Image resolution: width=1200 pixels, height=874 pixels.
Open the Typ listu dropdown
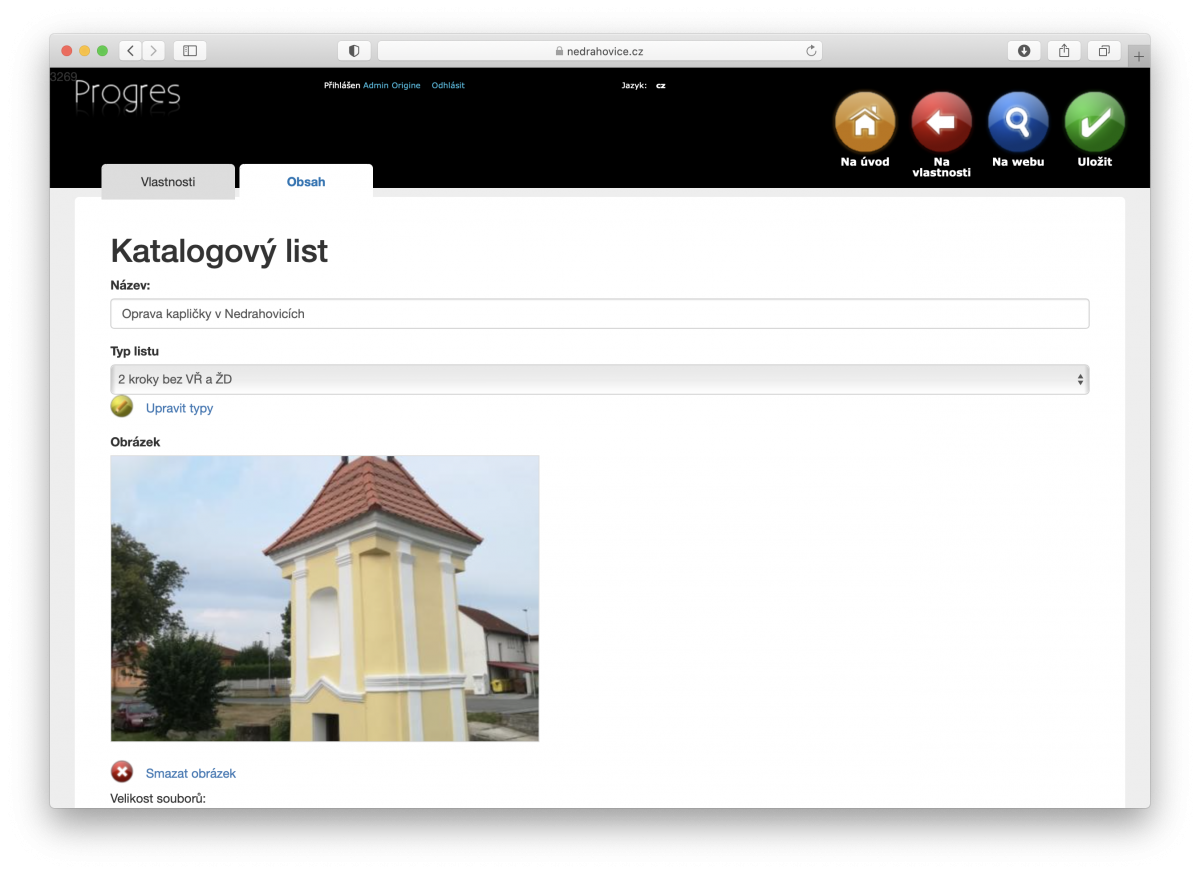click(x=600, y=379)
